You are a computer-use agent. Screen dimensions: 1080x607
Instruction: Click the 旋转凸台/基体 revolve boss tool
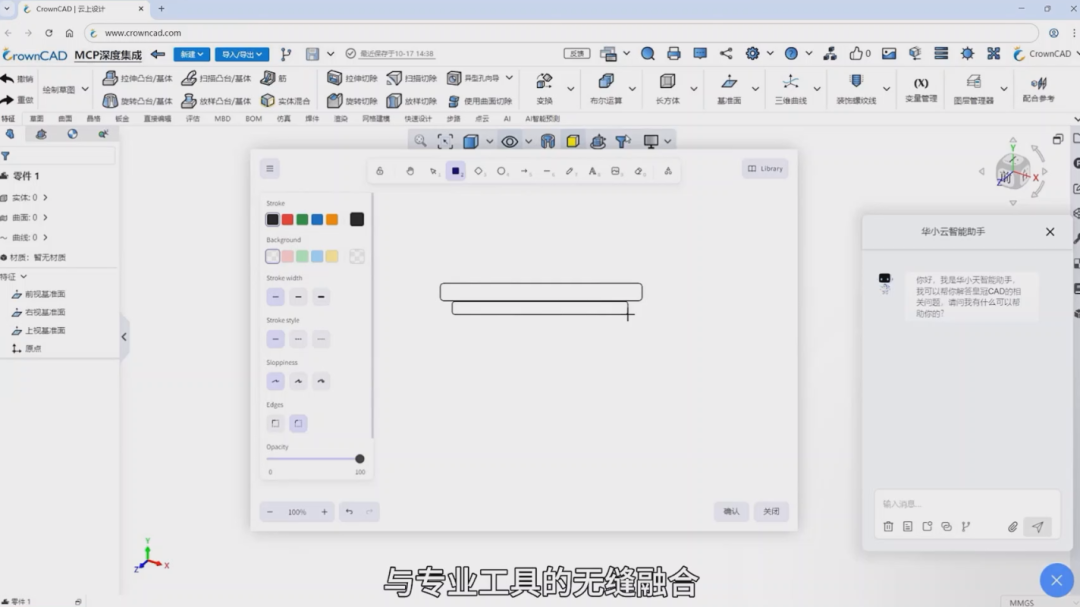point(137,101)
